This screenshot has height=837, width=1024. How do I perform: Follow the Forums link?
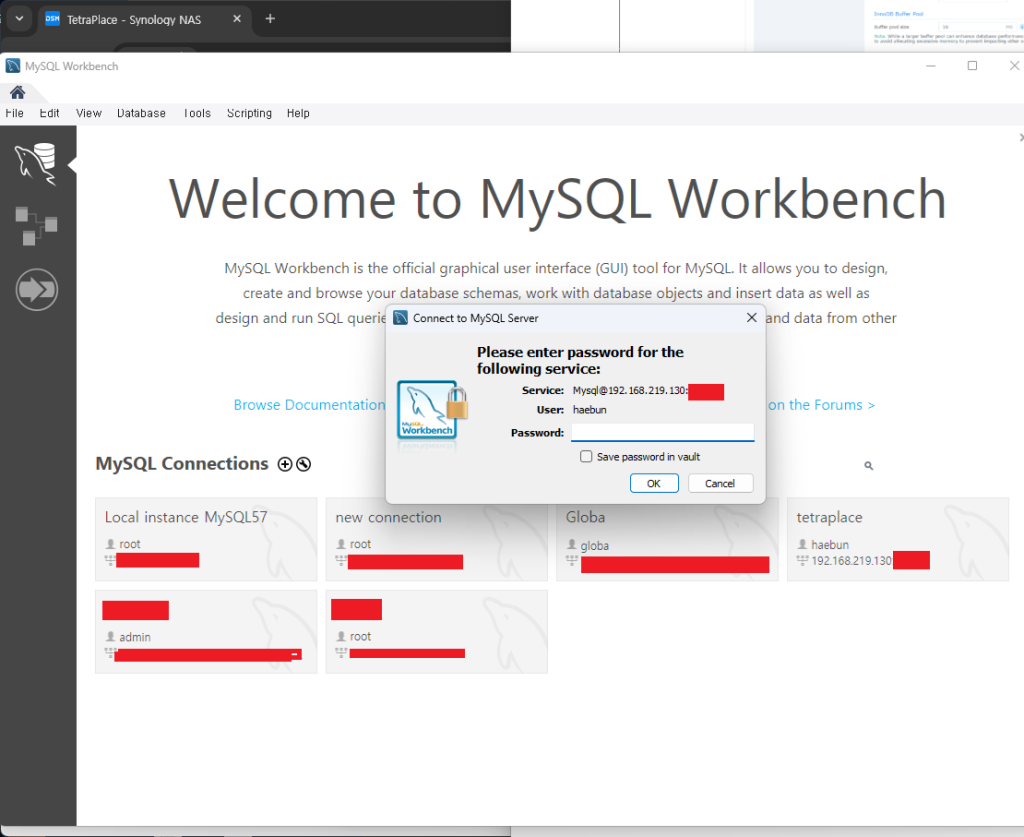(x=822, y=405)
